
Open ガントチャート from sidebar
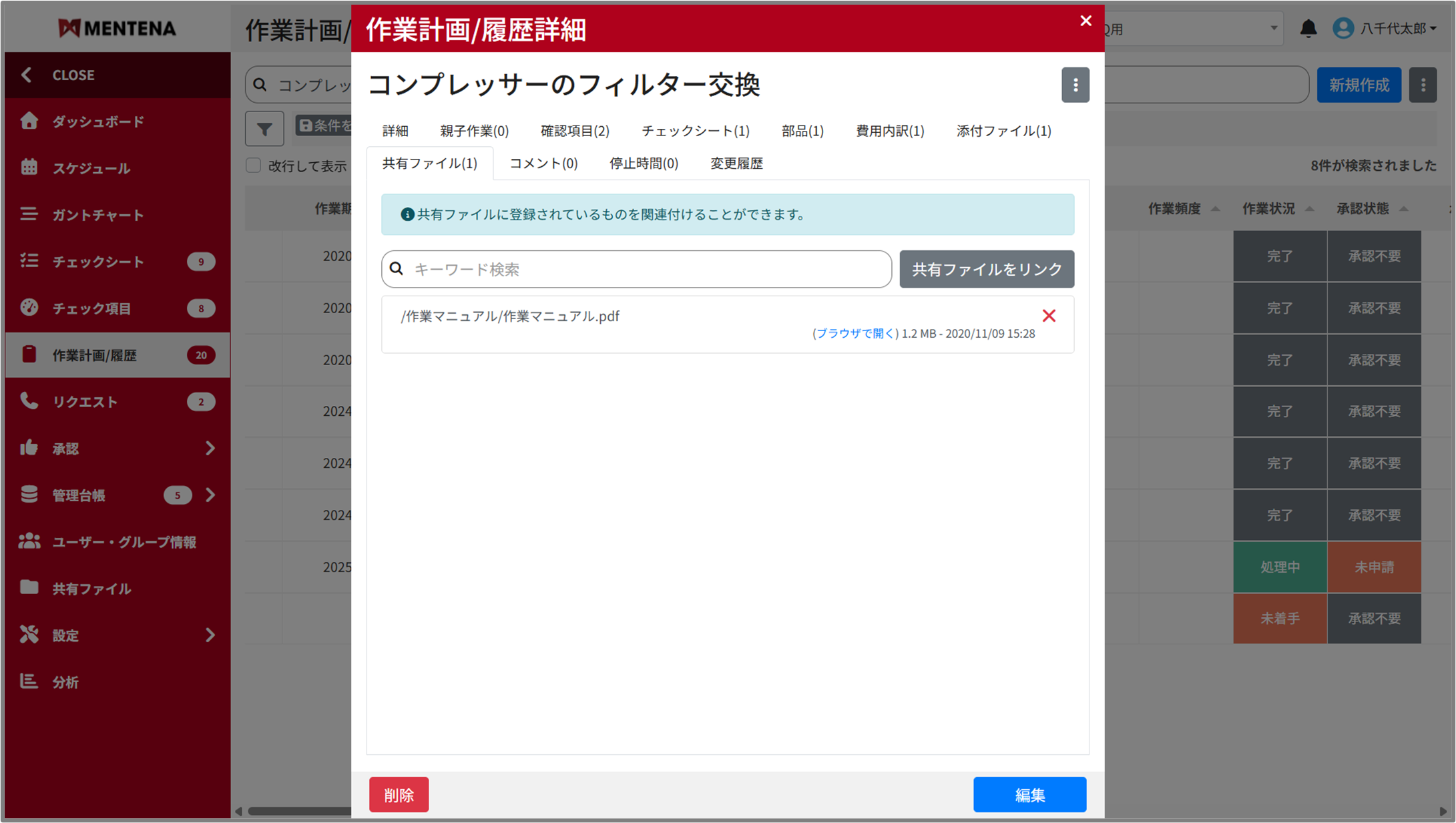coord(98,215)
